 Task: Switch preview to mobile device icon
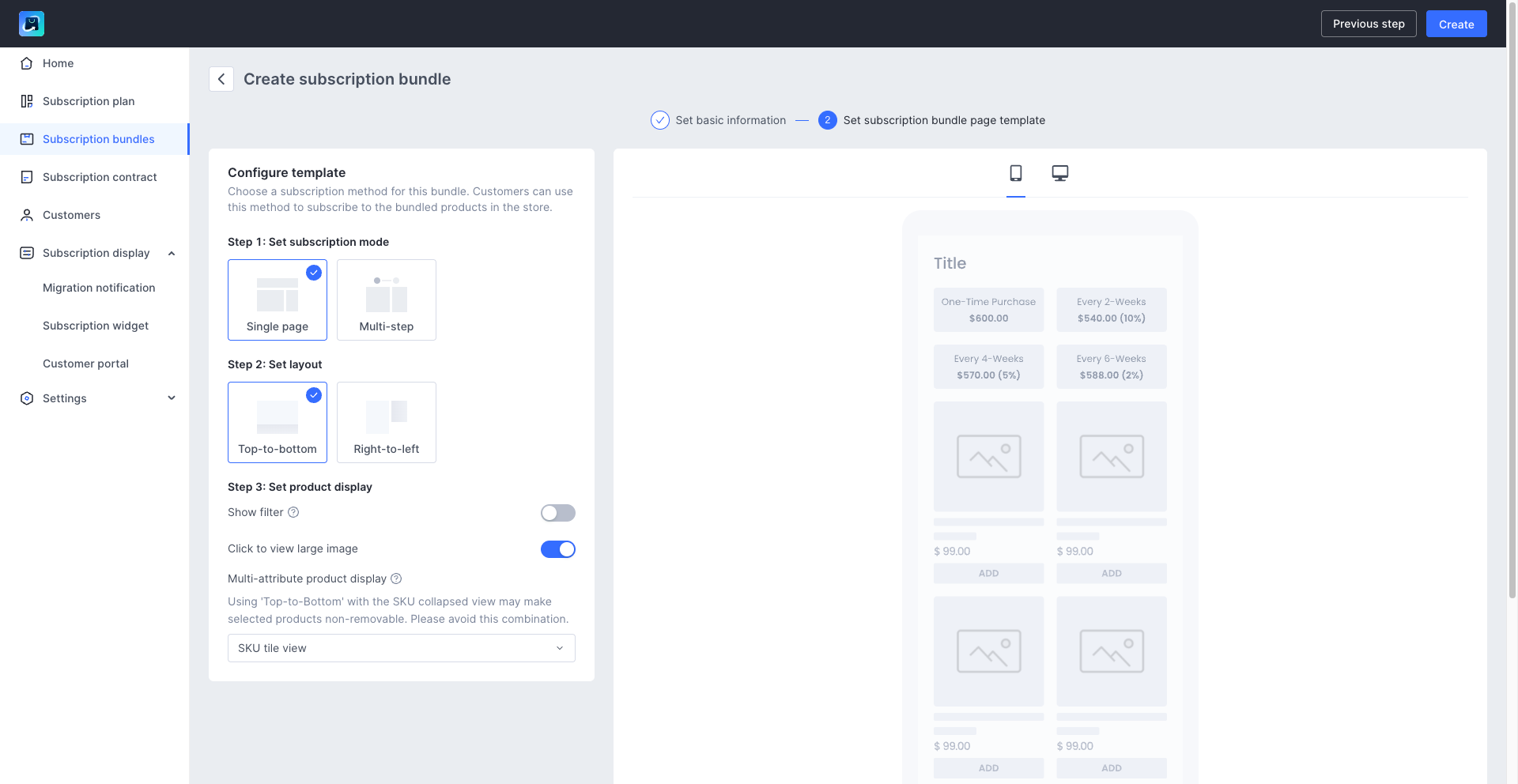(x=1016, y=173)
